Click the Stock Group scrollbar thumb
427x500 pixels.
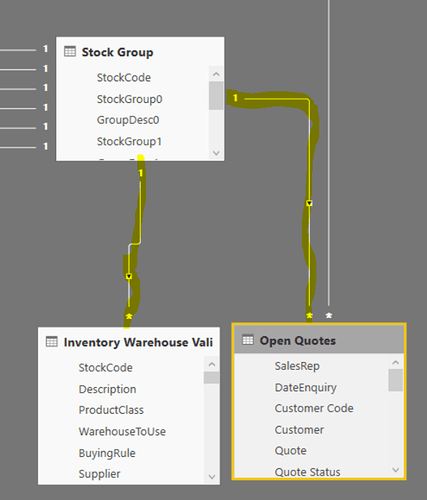pos(216,96)
